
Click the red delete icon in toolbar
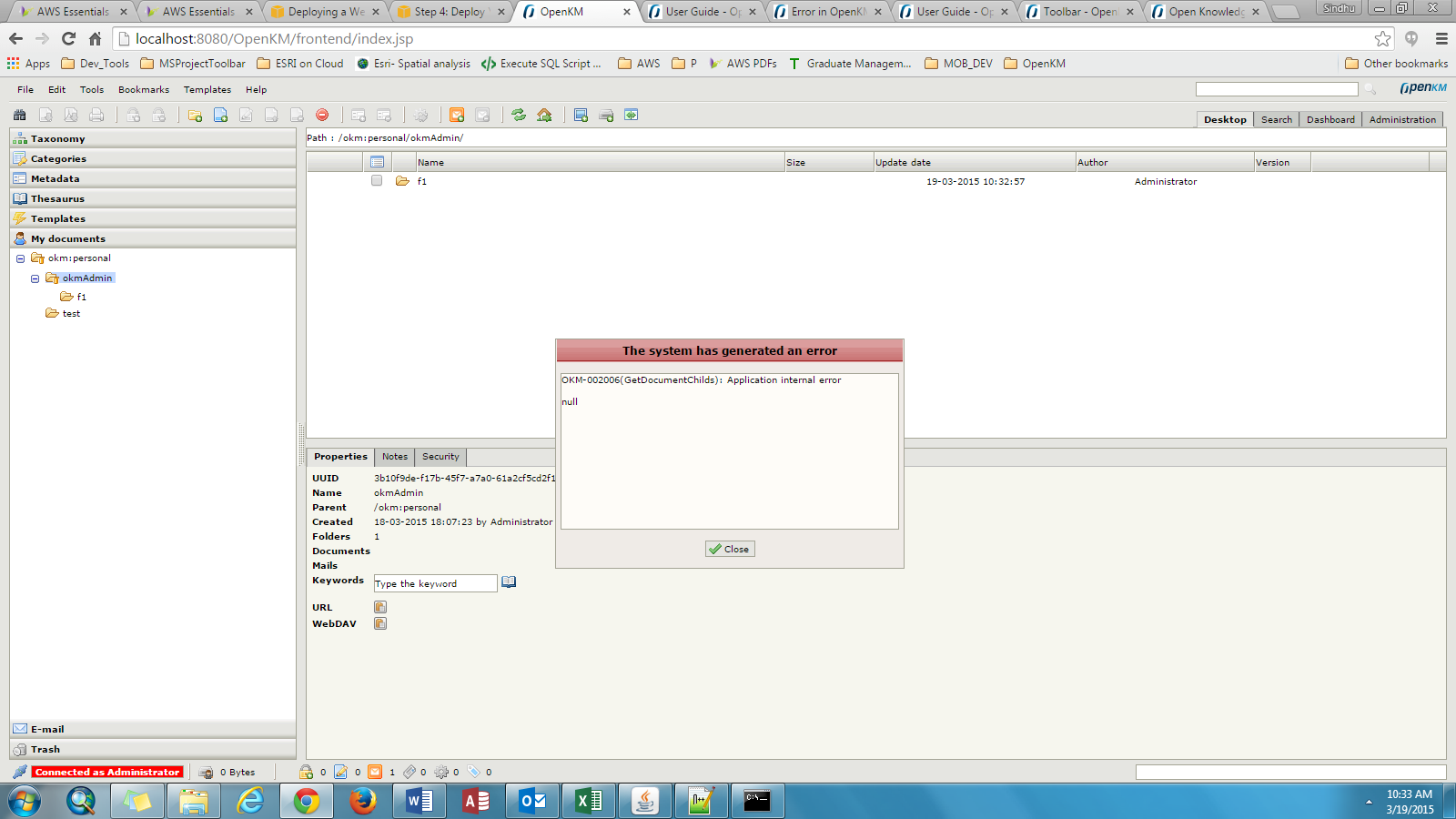coord(322,116)
